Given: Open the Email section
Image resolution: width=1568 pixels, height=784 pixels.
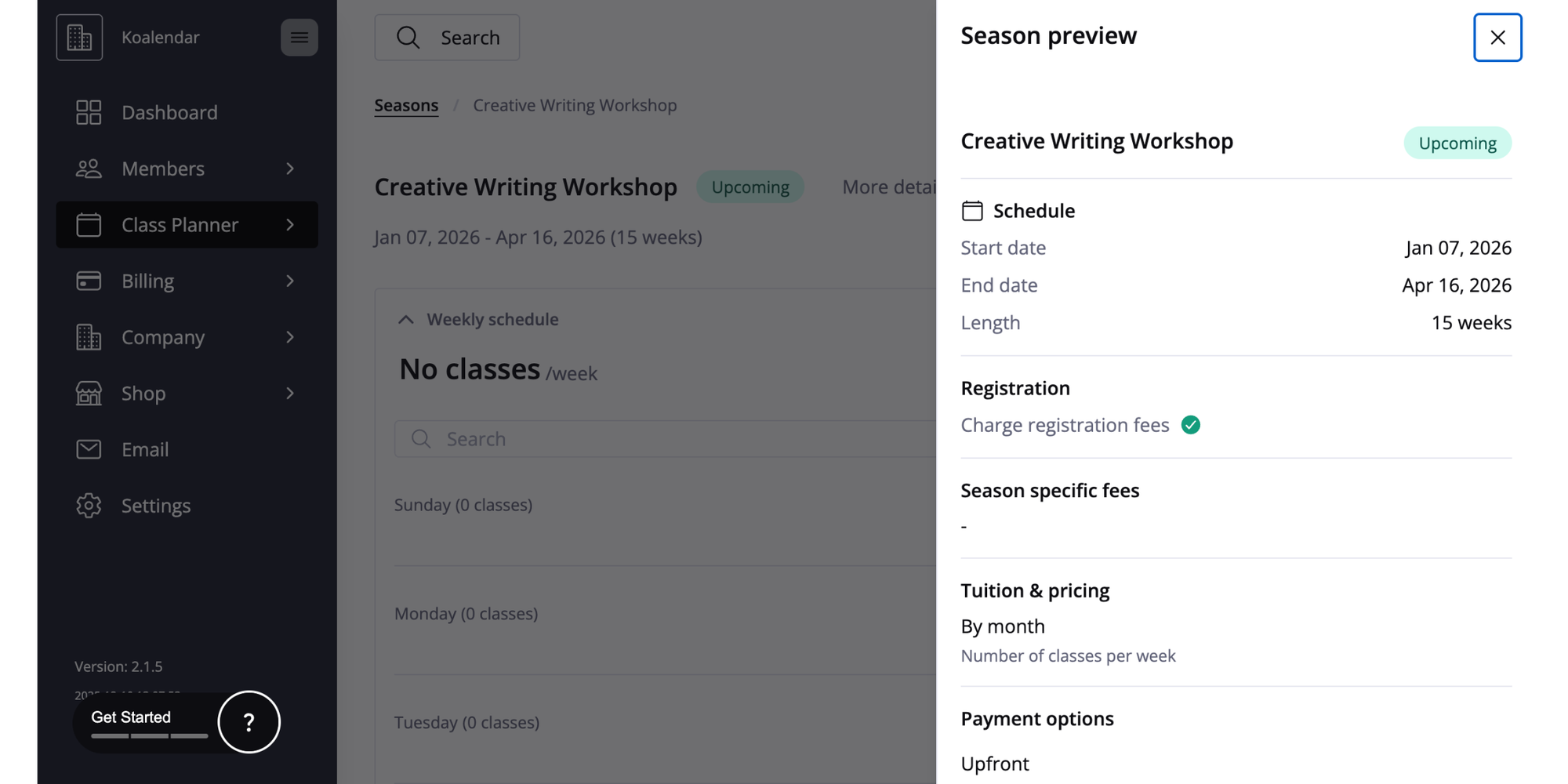Looking at the screenshot, I should [x=145, y=449].
